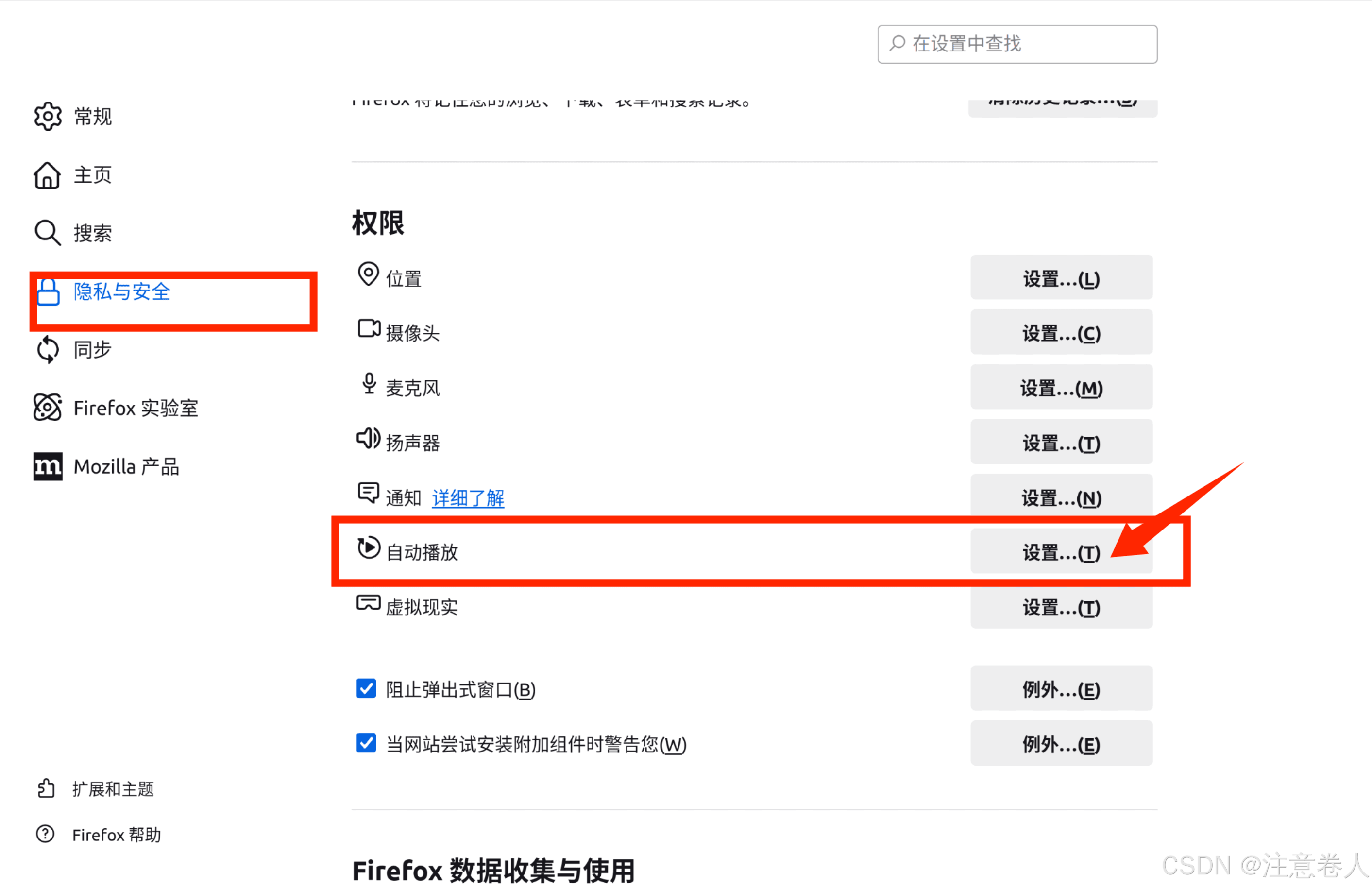1372x889 pixels.
Task: Toggle the block pop-up windows checkbox
Action: point(366,688)
